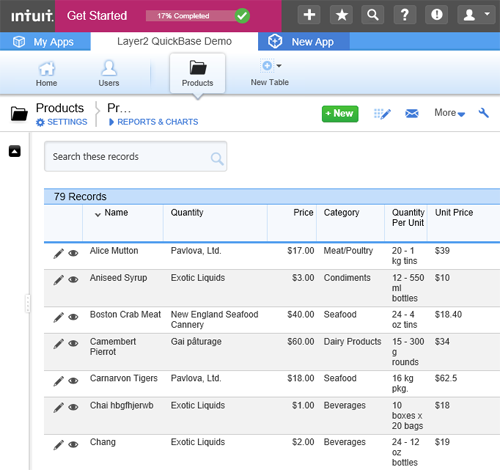Open the More dropdown
Screen dimensions: 500x470
pos(449,113)
